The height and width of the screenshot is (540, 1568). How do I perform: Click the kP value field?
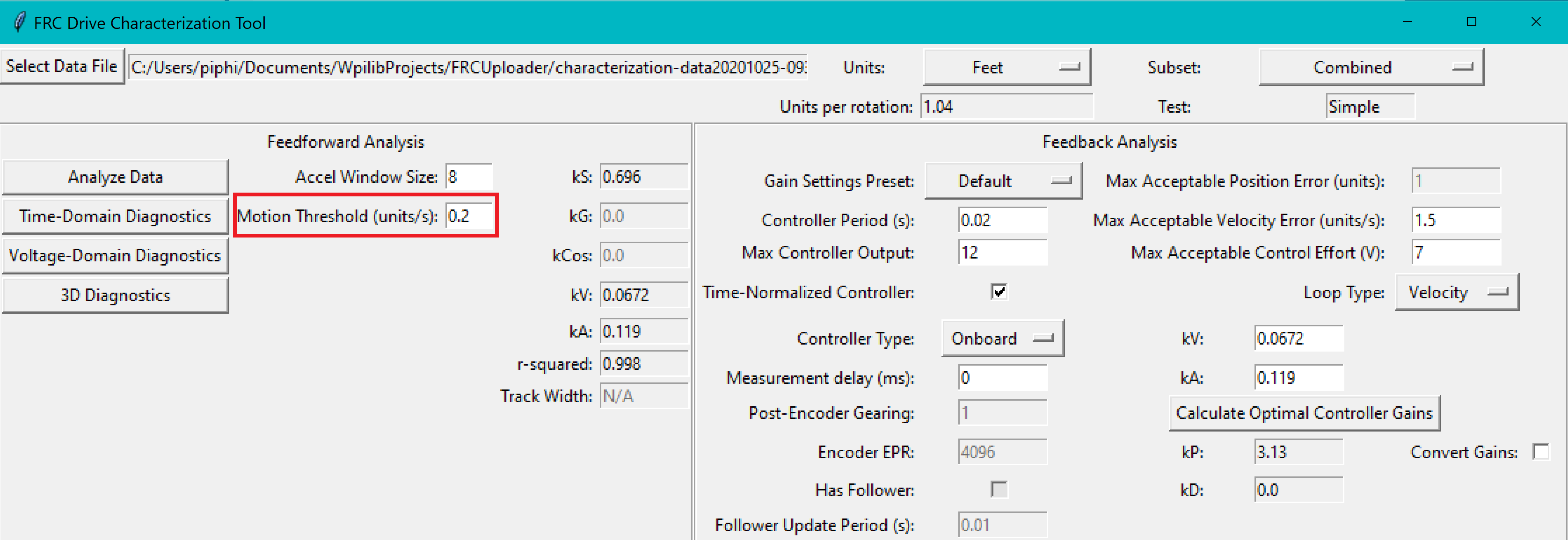pos(1299,453)
